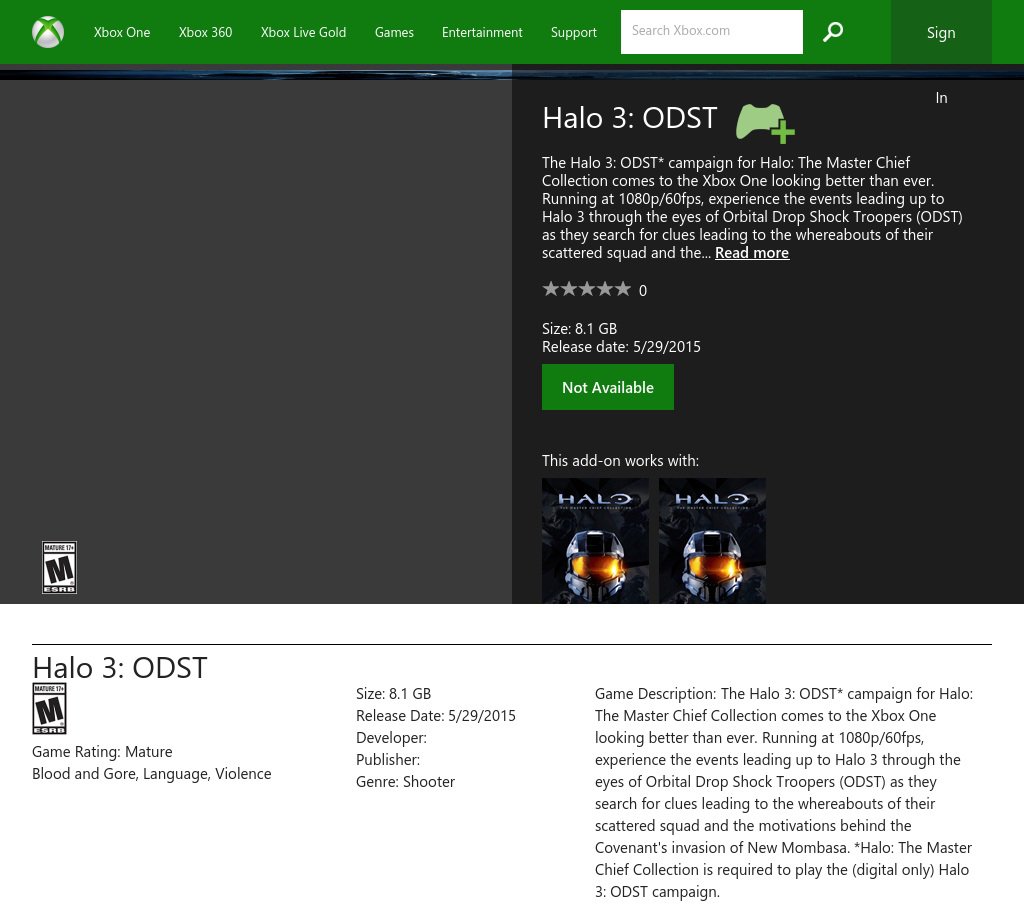The width and height of the screenshot is (1024, 913).
Task: Open the first Halo Master Chief Collection thumbnail
Action: (x=595, y=540)
